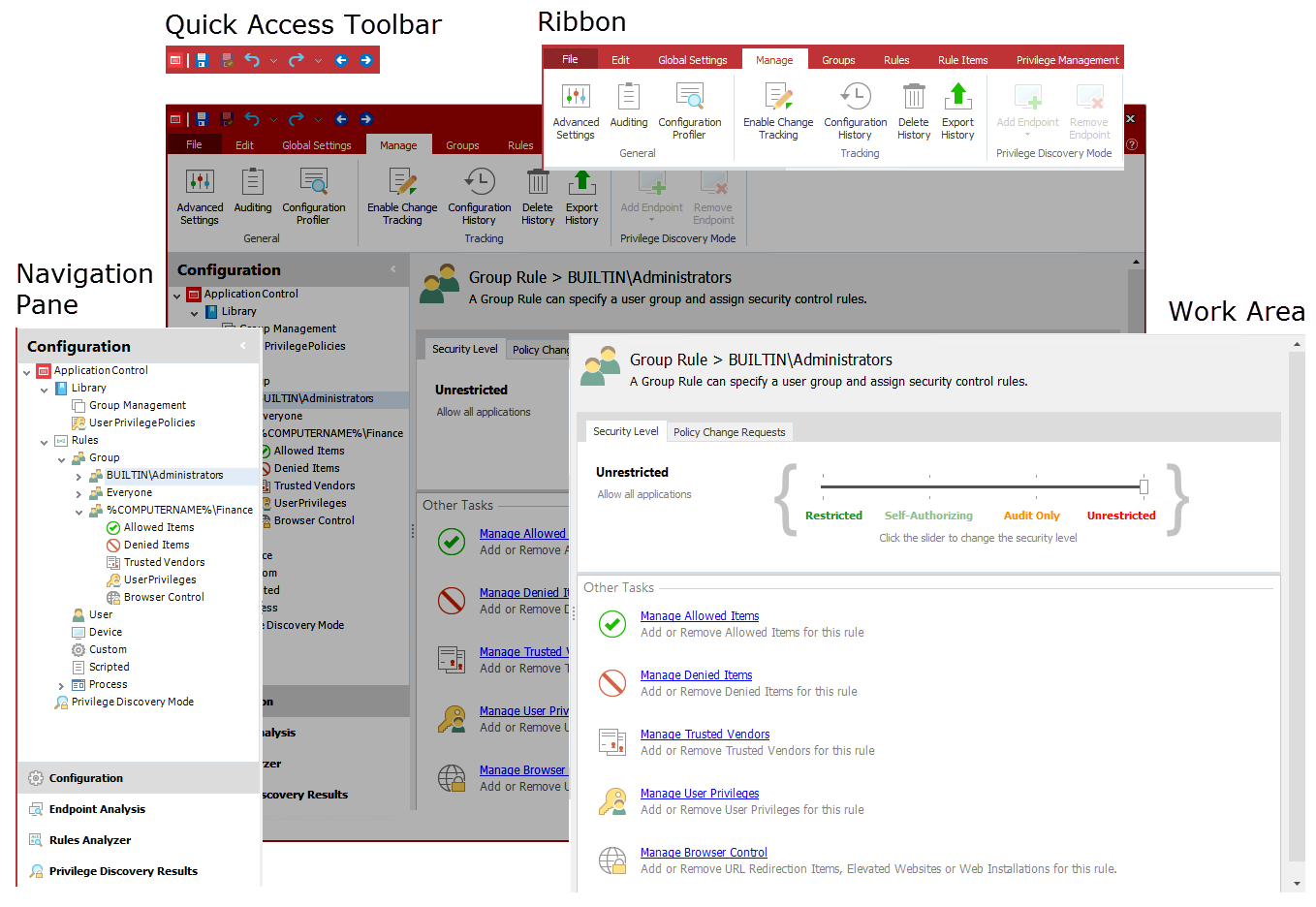Image resolution: width=1316 pixels, height=907 pixels.
Task: Select Denied Items in Navigation Pane callout tree
Action: pos(157,545)
